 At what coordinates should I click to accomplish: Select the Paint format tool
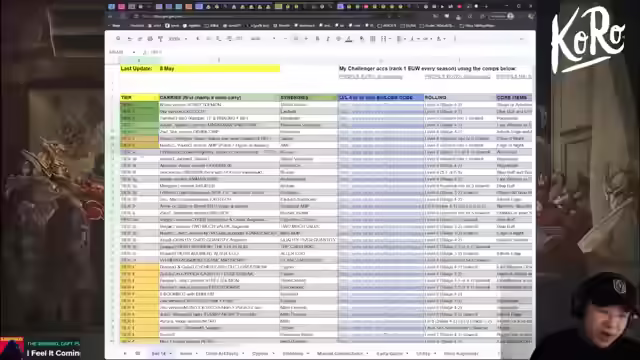pos(160,39)
